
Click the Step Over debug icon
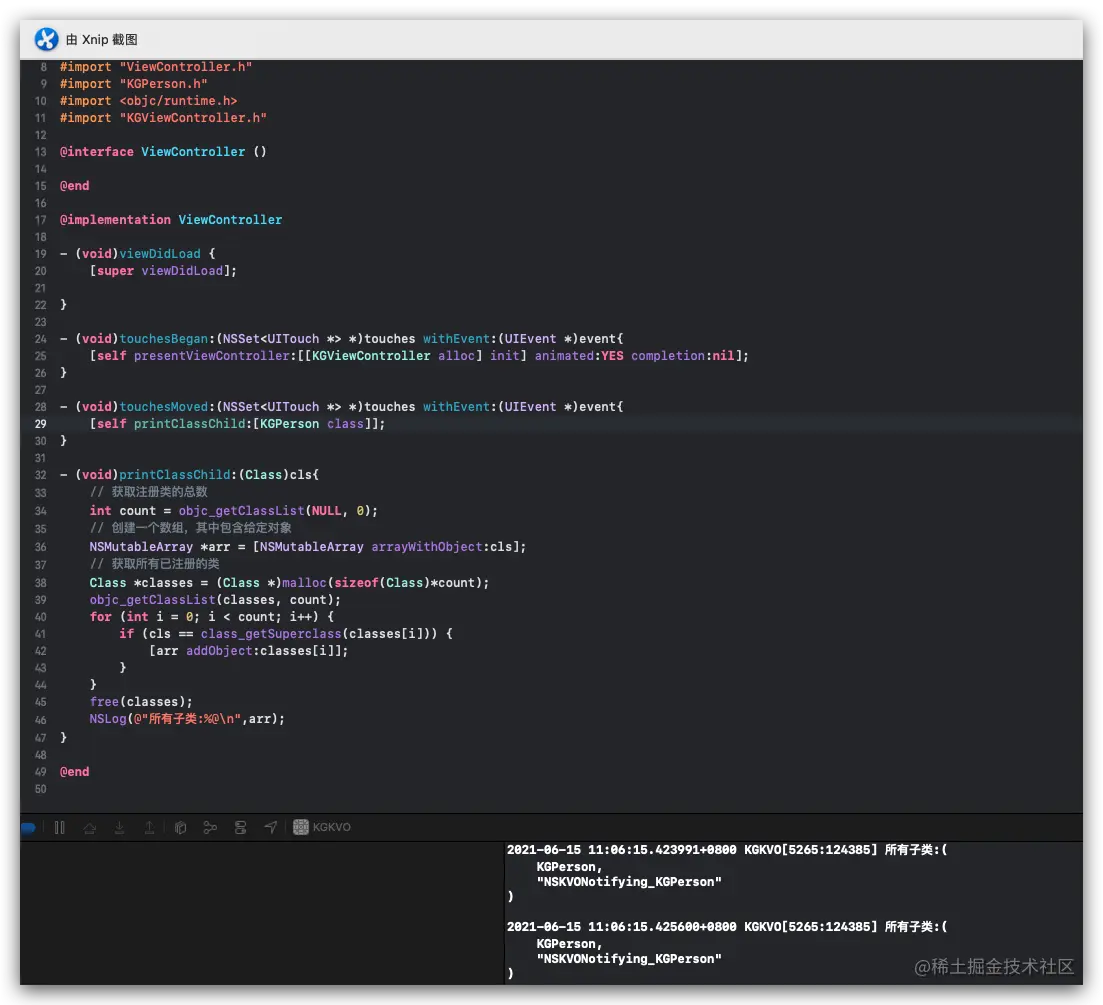click(x=89, y=828)
